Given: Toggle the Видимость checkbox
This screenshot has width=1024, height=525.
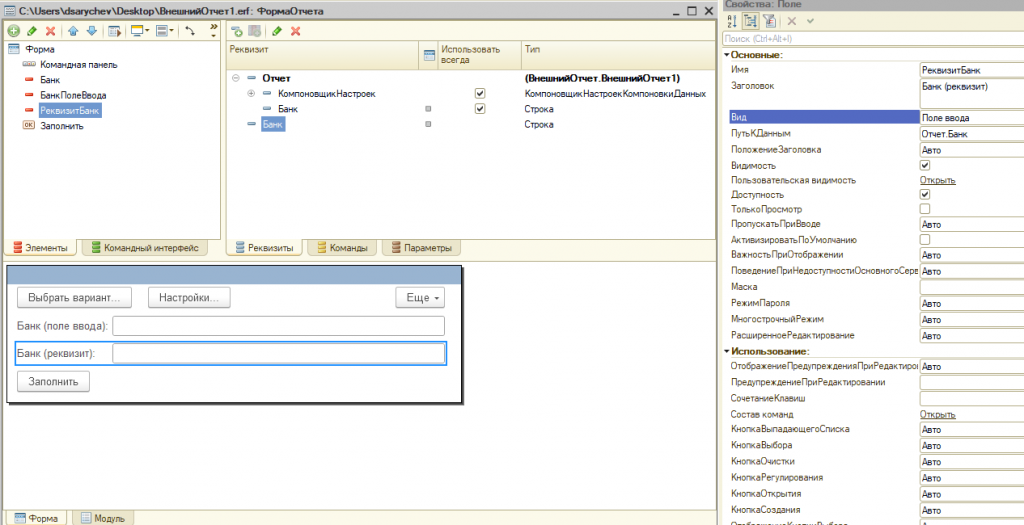Looking at the screenshot, I should [x=925, y=165].
